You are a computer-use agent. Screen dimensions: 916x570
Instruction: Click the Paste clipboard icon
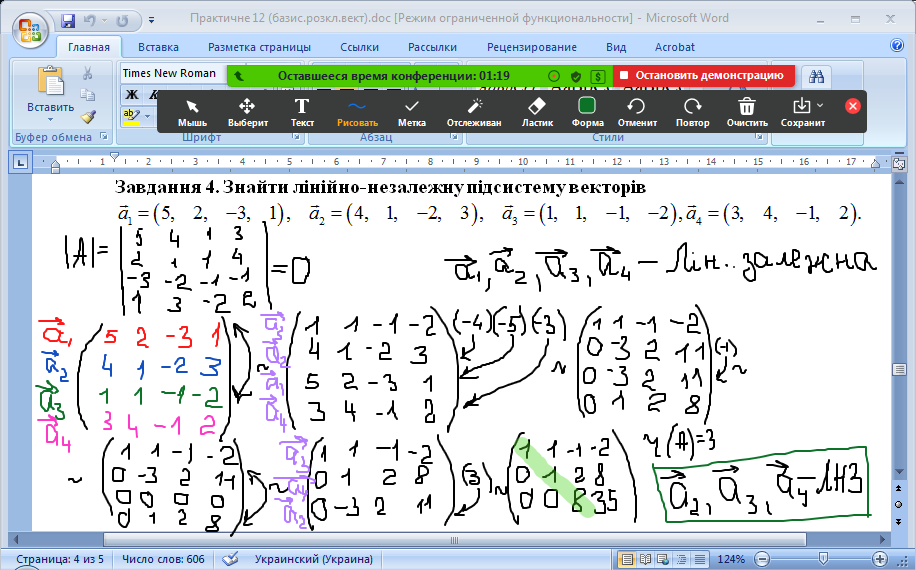pyautogui.click(x=50, y=81)
